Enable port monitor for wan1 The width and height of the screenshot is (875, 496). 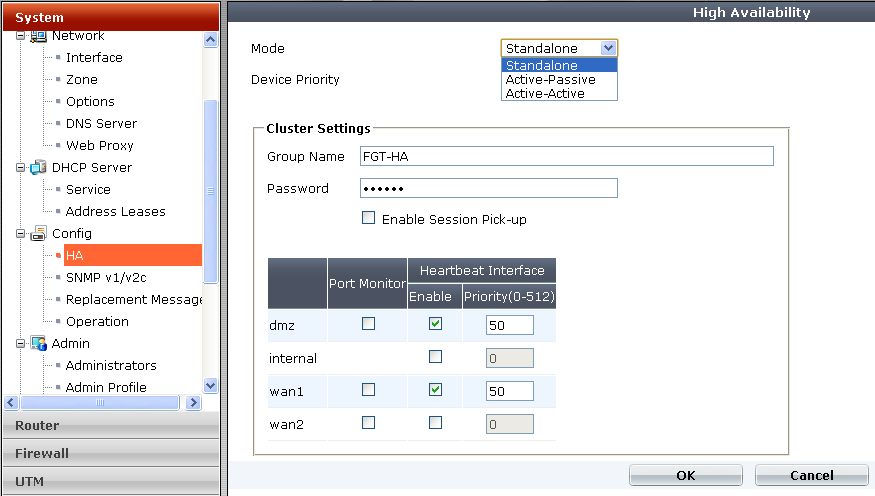[x=369, y=390]
